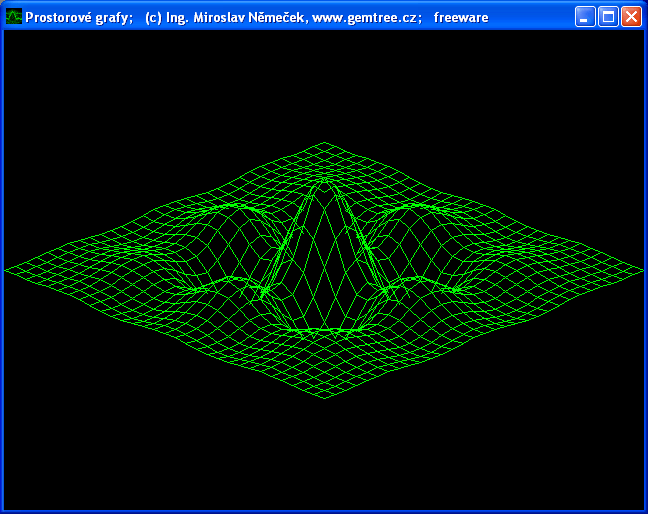The image size is (648, 514).
Task: Close the Prostorové grafy window
Action: pos(631,17)
